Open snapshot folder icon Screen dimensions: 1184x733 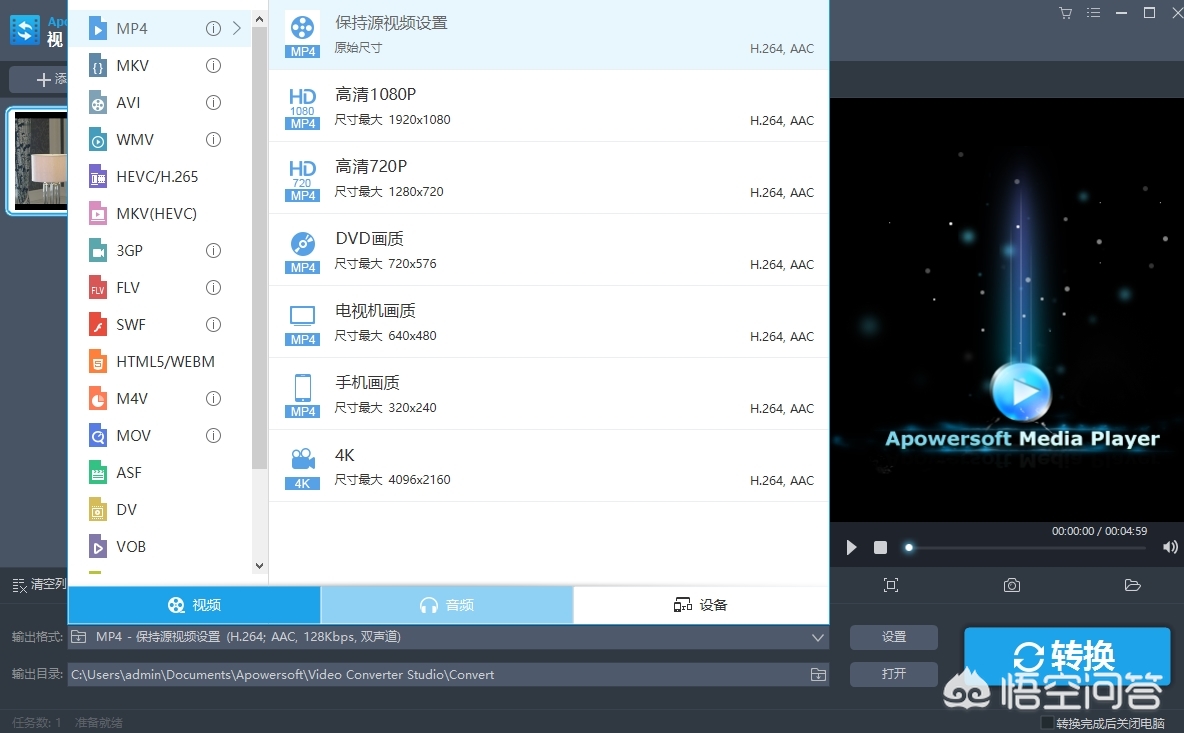(x=1132, y=585)
